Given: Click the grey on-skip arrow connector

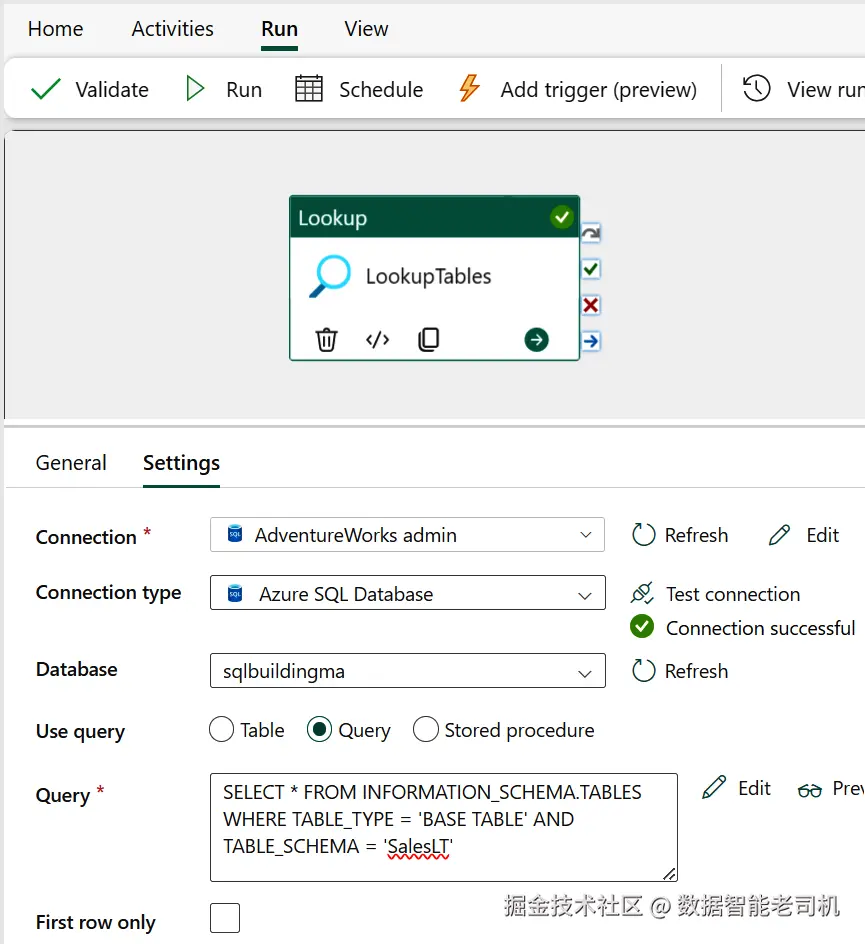Looking at the screenshot, I should (x=591, y=233).
